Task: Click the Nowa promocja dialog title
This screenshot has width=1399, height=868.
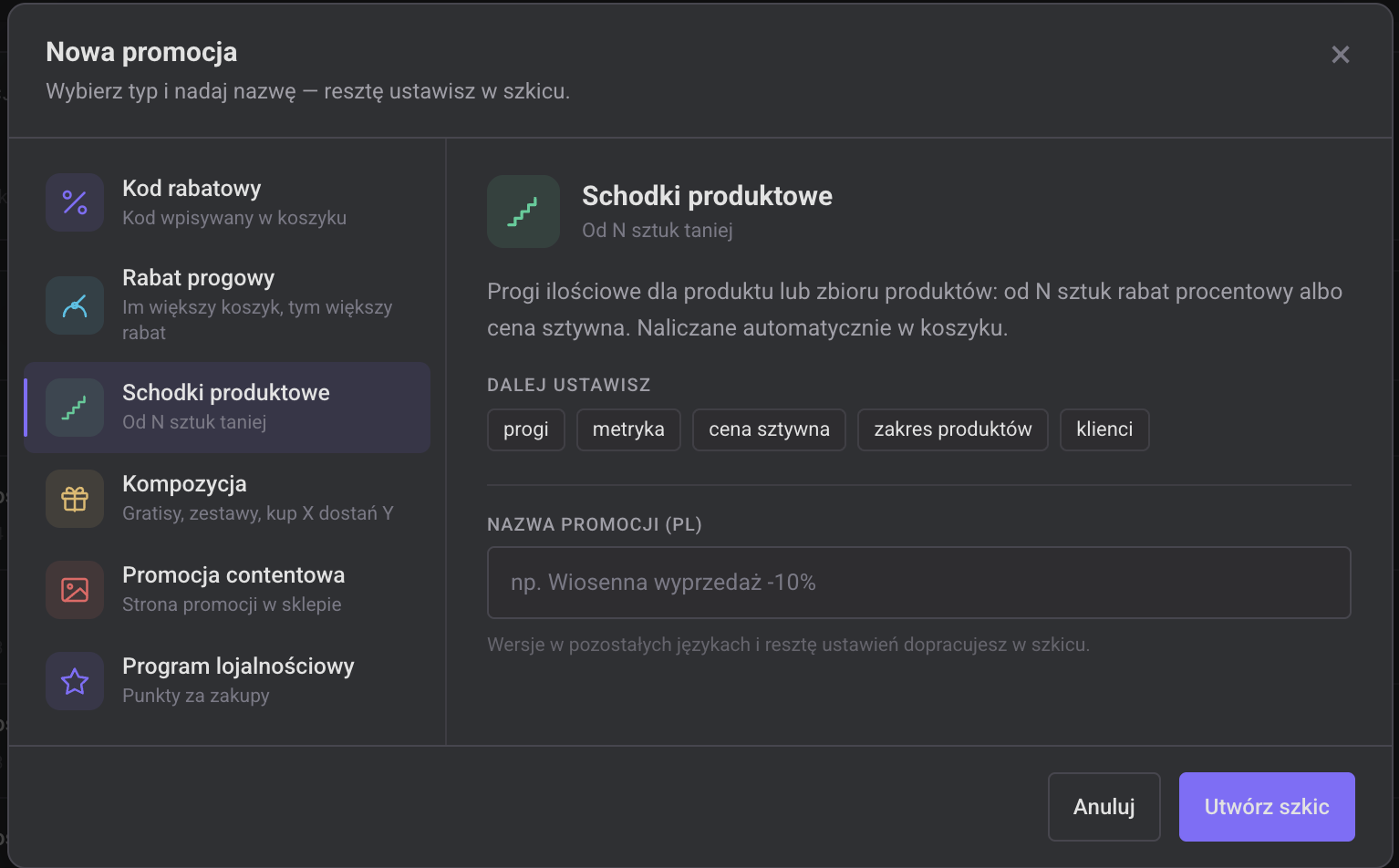Action: coord(141,52)
